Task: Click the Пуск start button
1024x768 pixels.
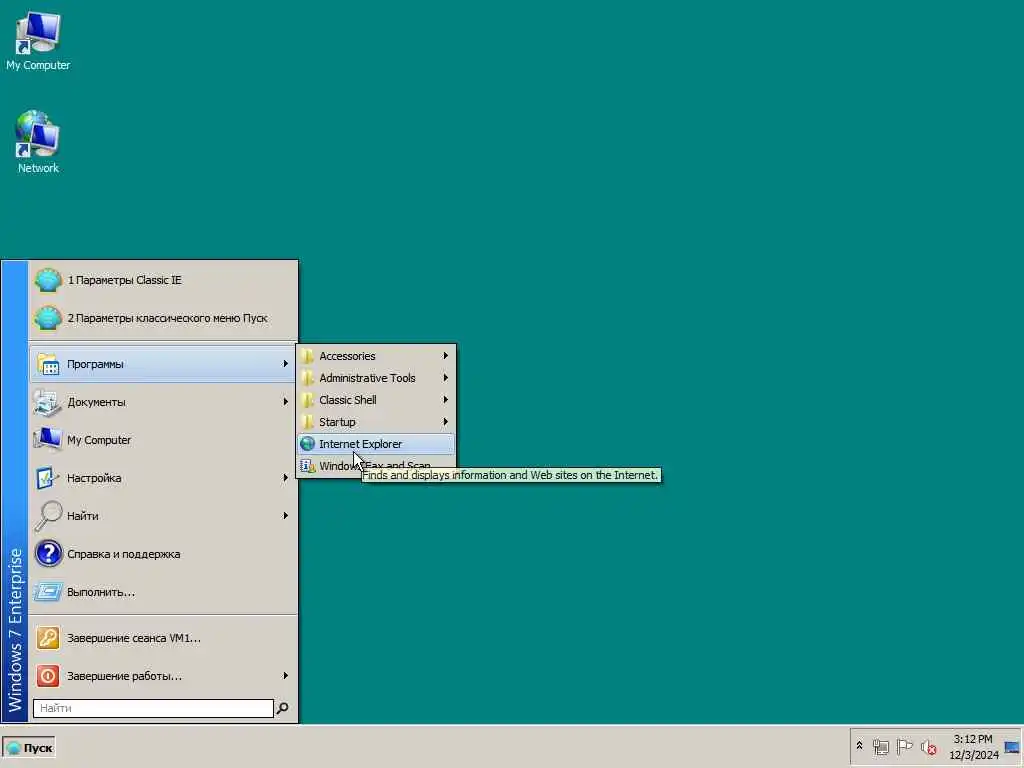Action: 29,748
